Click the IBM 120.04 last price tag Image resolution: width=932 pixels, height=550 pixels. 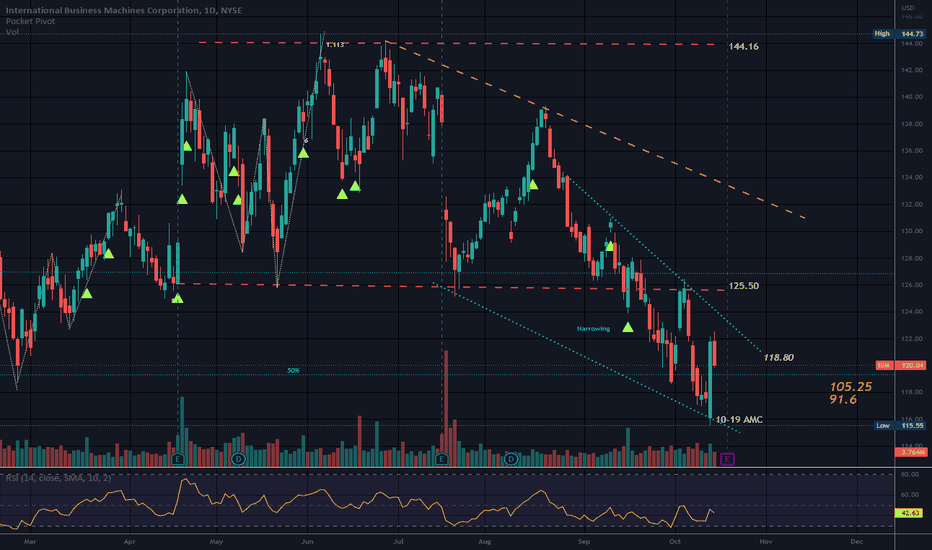[900, 365]
